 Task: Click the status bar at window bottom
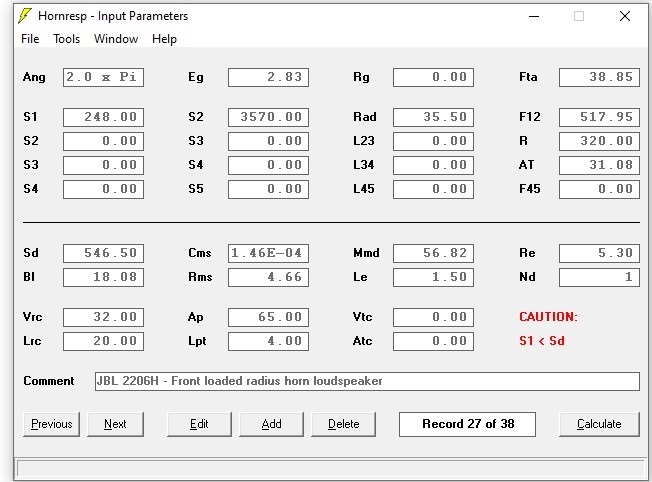tap(331, 469)
